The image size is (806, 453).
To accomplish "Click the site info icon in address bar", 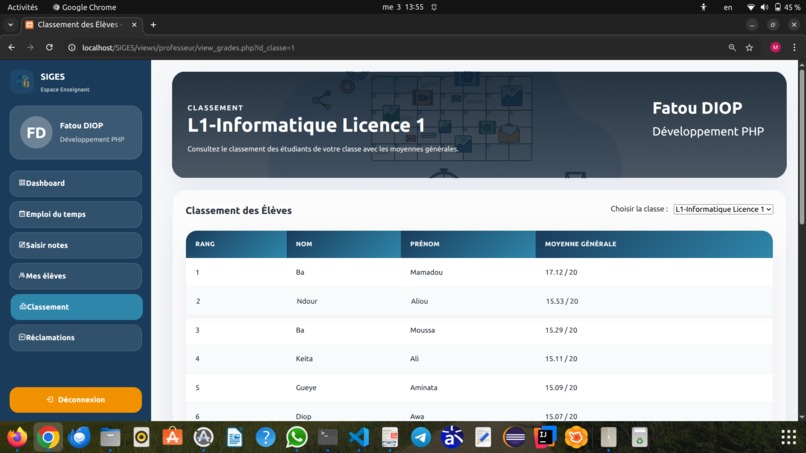I will [x=71, y=47].
